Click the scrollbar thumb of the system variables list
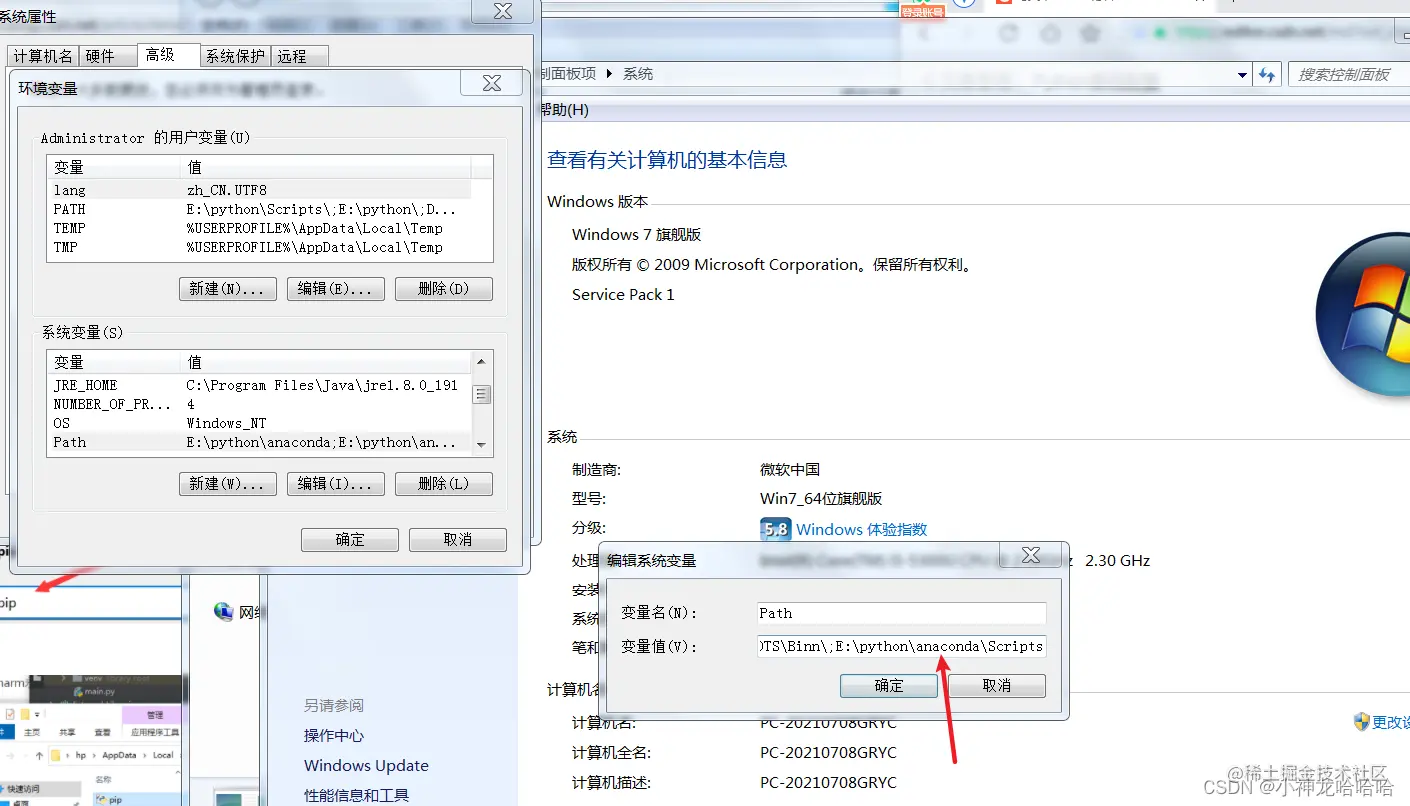1410x806 pixels. pyautogui.click(x=482, y=394)
